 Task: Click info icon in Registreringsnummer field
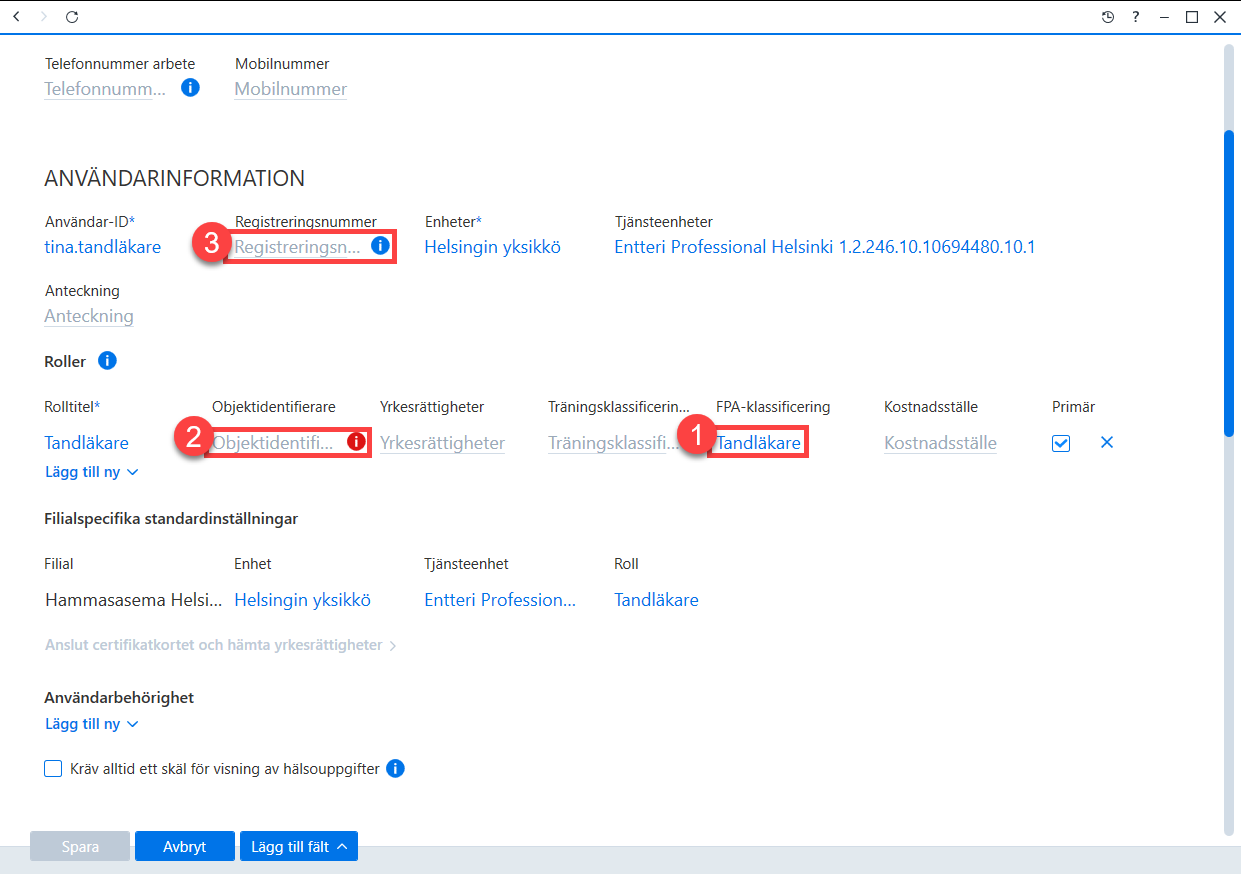pyautogui.click(x=380, y=245)
